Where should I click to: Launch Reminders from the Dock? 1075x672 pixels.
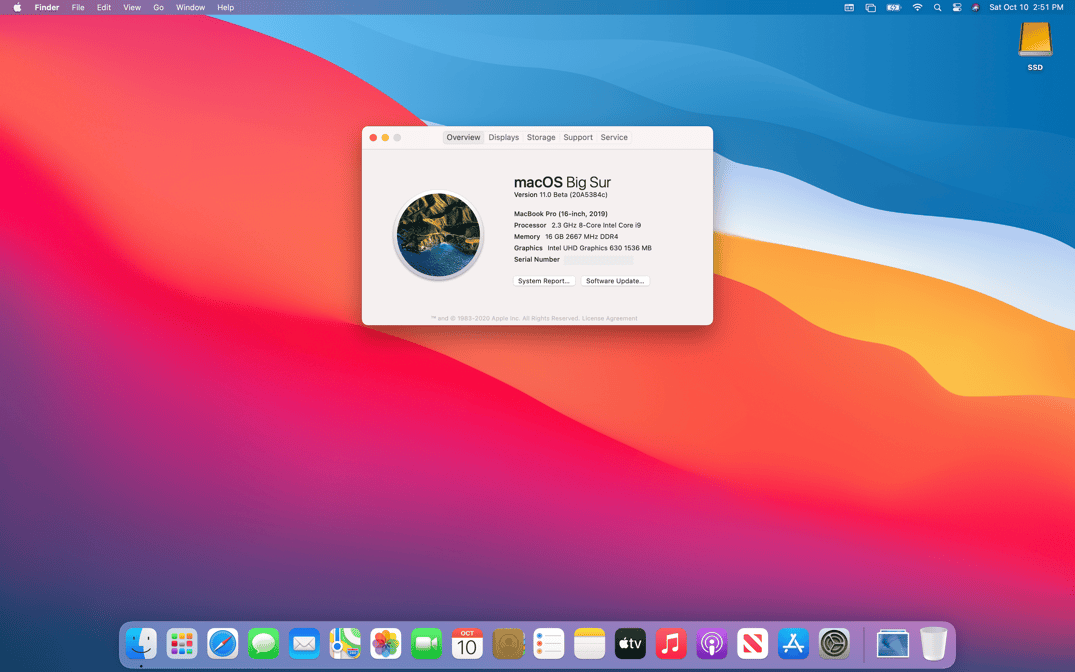tap(548, 644)
